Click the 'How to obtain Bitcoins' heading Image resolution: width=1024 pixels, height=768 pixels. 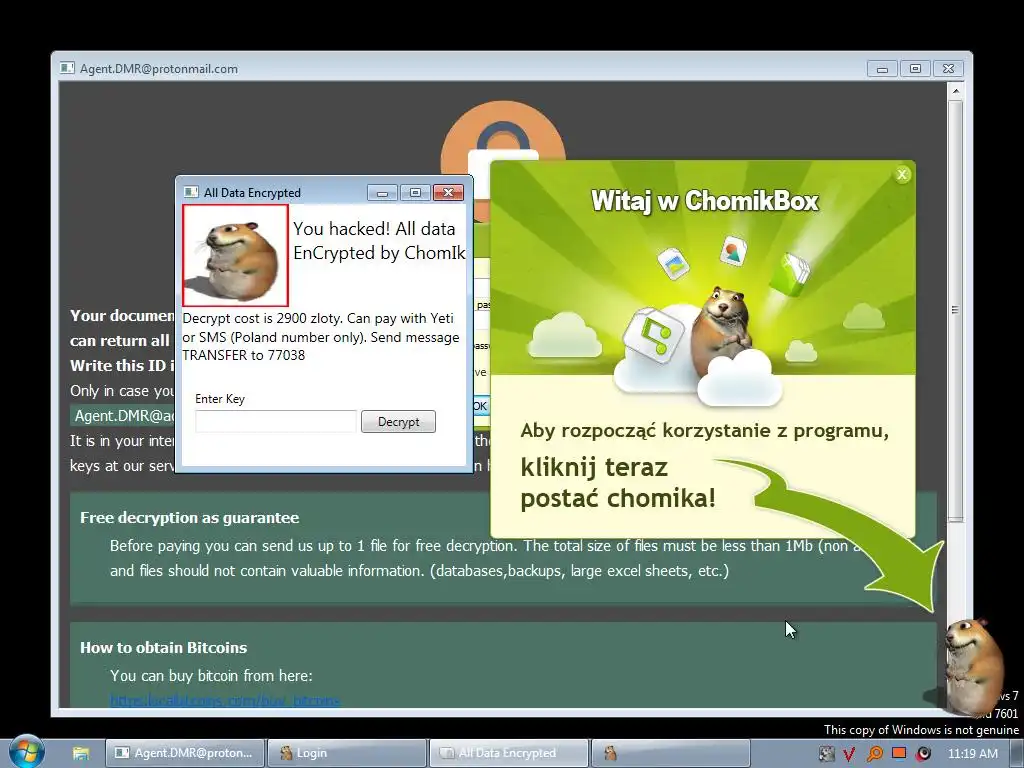point(163,648)
